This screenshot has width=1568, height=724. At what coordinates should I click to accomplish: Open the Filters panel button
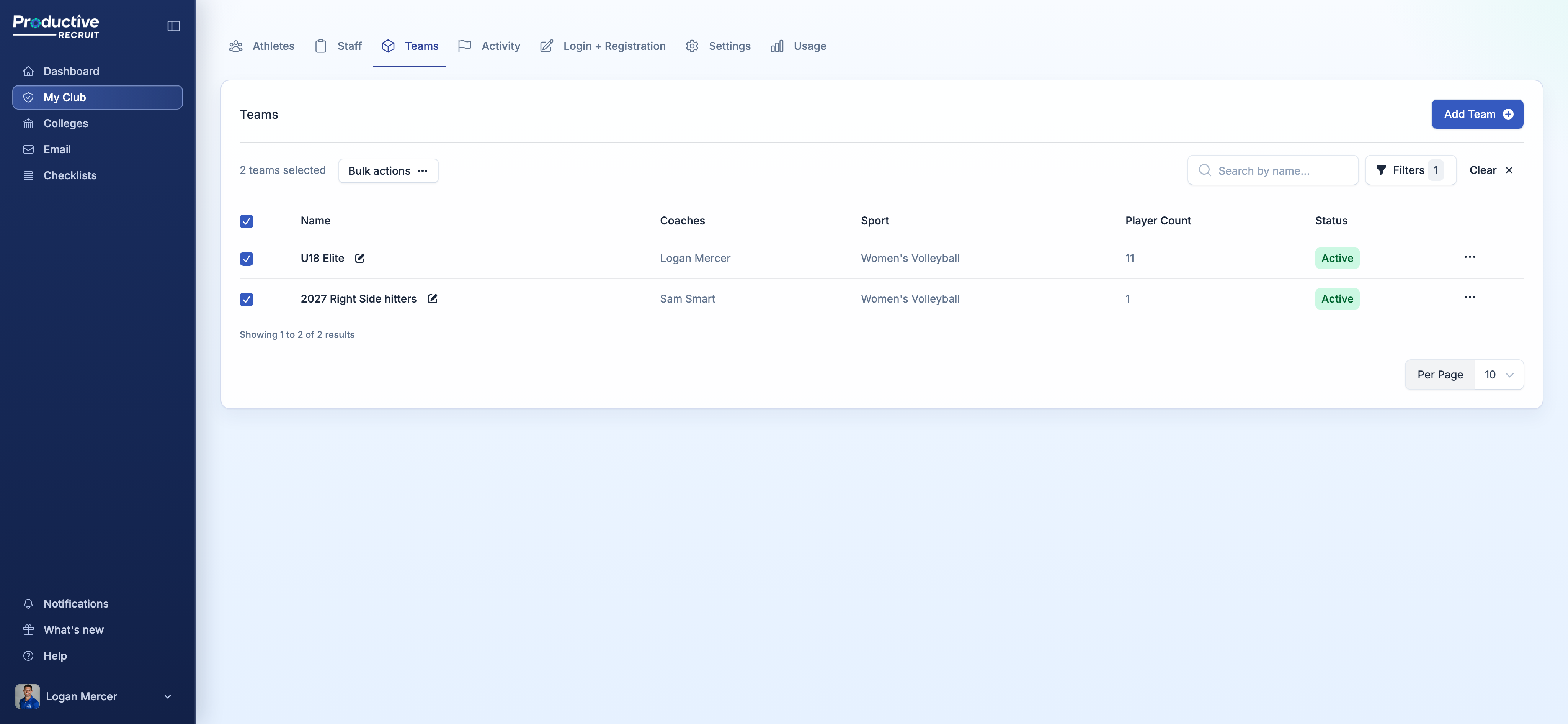click(x=1410, y=170)
